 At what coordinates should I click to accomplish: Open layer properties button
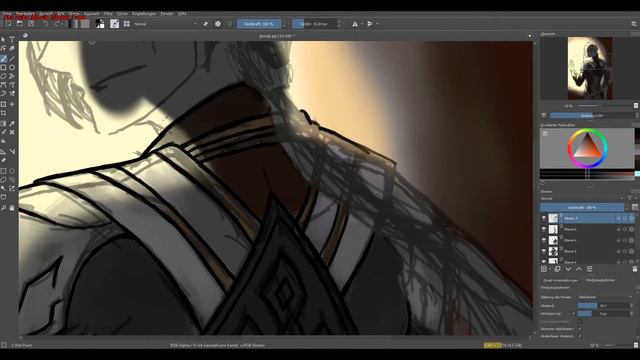coord(589,269)
